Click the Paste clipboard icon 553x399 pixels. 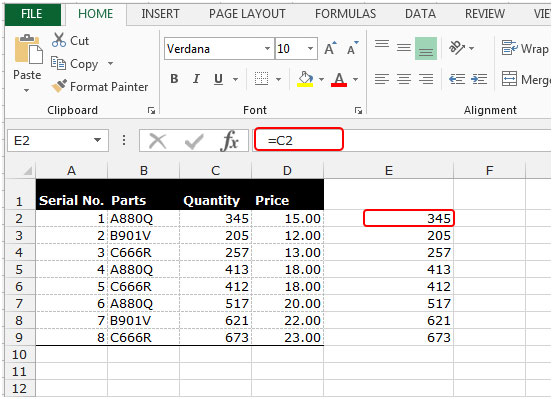pos(28,50)
